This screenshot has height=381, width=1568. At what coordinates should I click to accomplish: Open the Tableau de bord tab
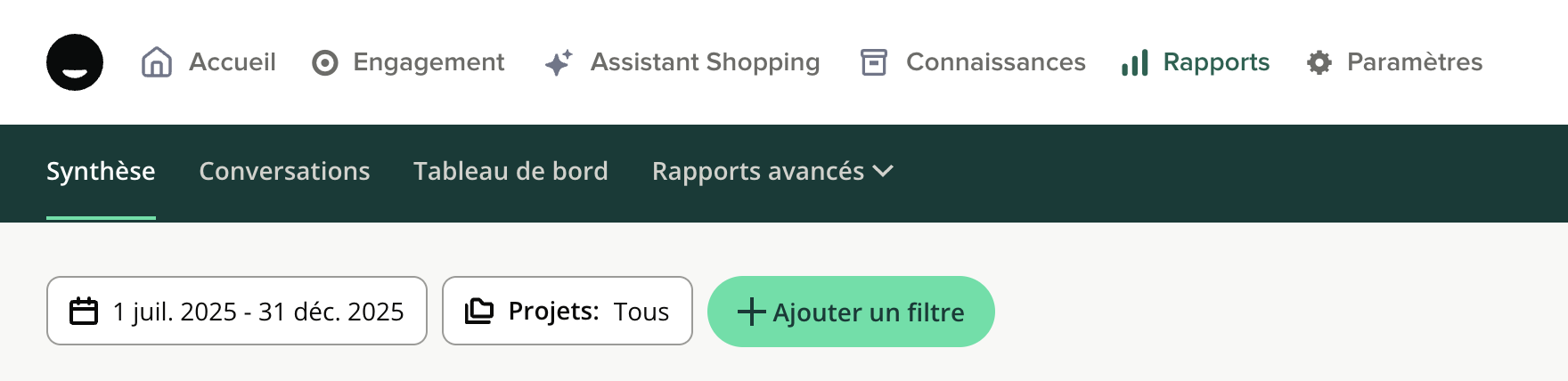tap(510, 171)
